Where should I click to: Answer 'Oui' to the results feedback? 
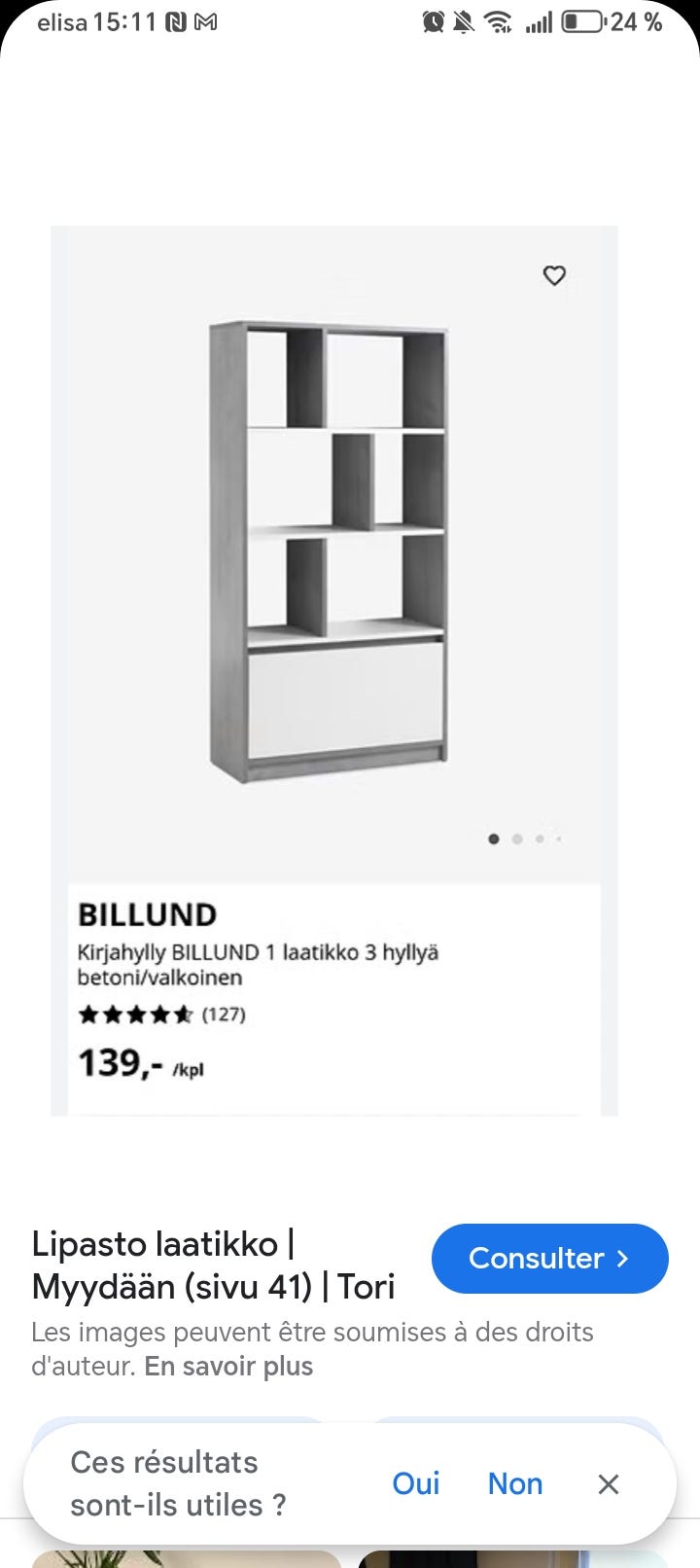pos(416,1483)
